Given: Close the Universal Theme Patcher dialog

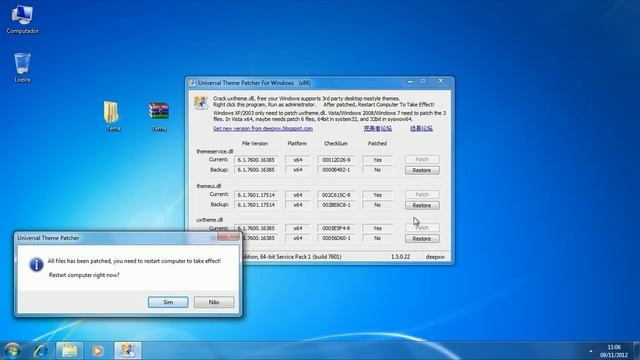Looking at the screenshot, I should coord(228,237).
